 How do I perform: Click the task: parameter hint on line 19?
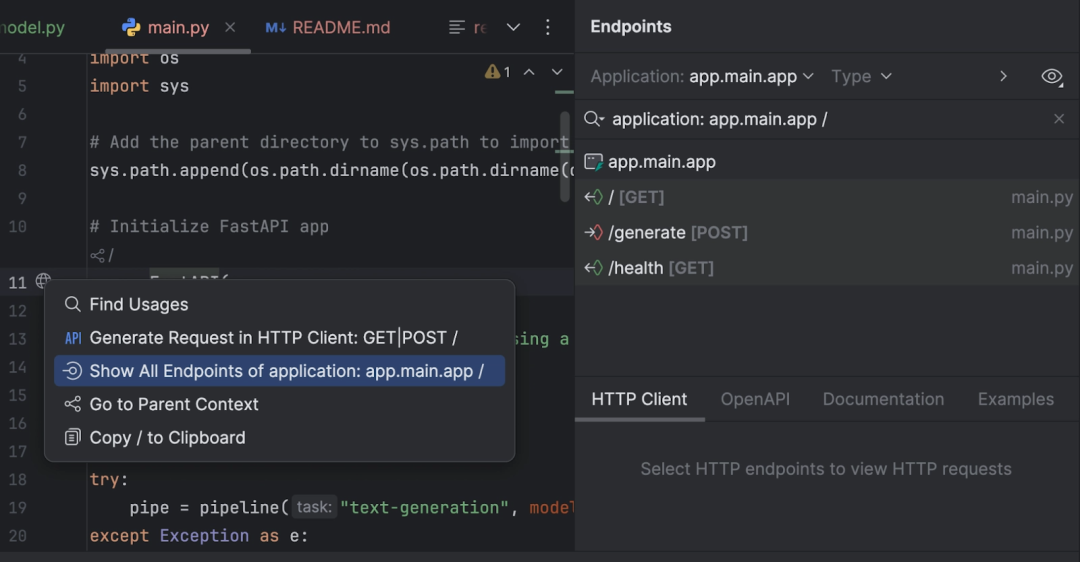pyautogui.click(x=314, y=508)
